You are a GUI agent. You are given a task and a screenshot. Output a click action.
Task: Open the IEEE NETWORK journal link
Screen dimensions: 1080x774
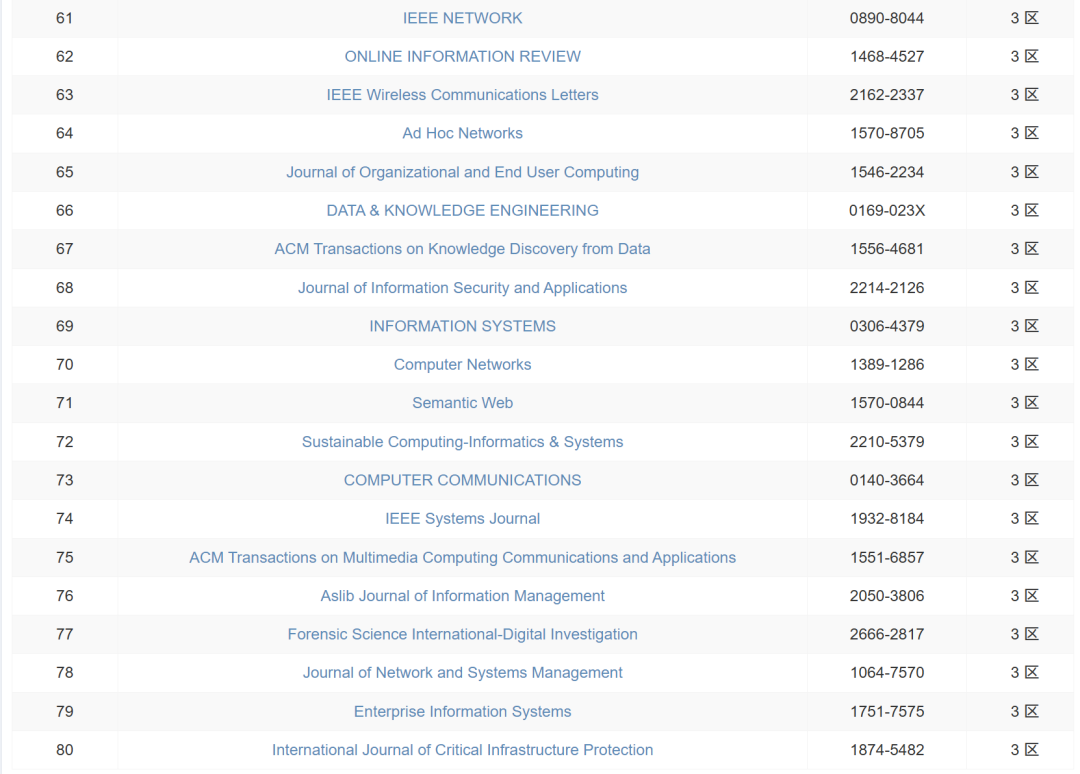pyautogui.click(x=462, y=19)
